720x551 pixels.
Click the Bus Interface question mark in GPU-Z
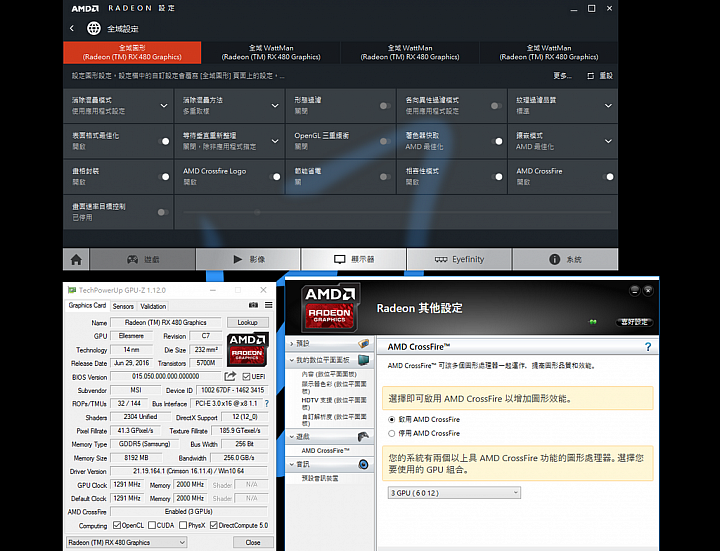pyautogui.click(x=267, y=404)
